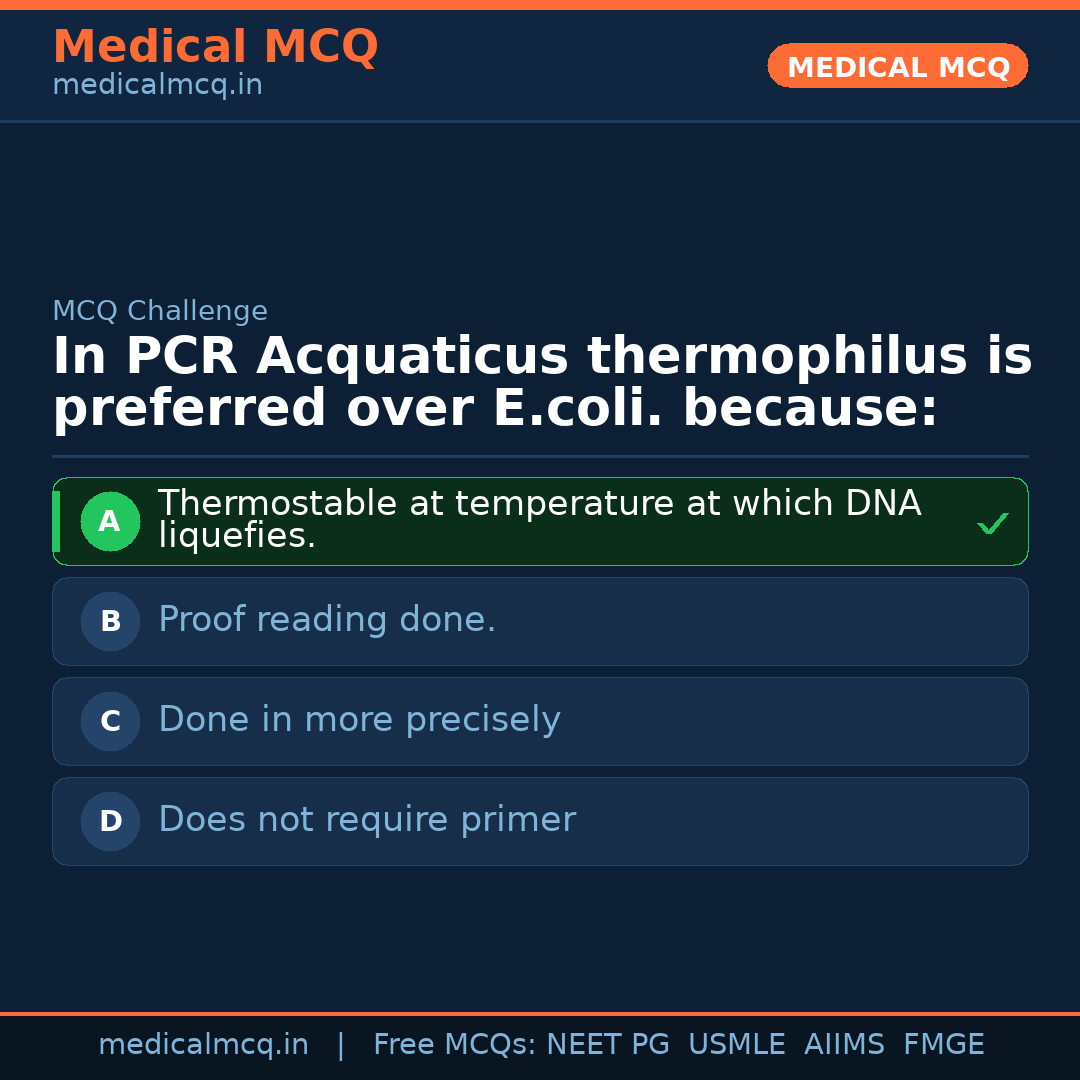Select the D letter circle
Viewport: 1080px width, 1080px height.
click(110, 821)
